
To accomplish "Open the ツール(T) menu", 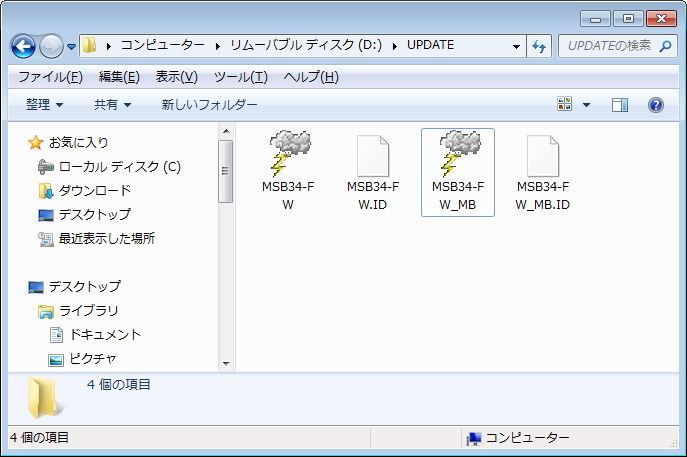I will tap(240, 77).
